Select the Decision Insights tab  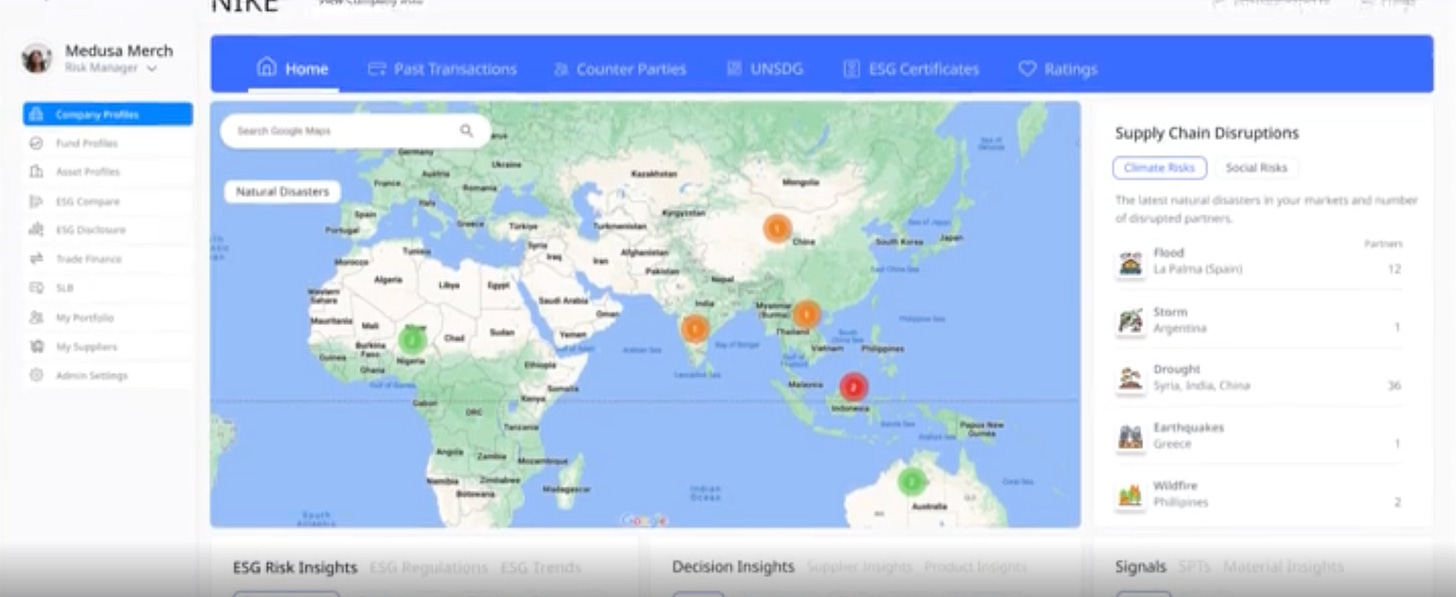(x=733, y=567)
